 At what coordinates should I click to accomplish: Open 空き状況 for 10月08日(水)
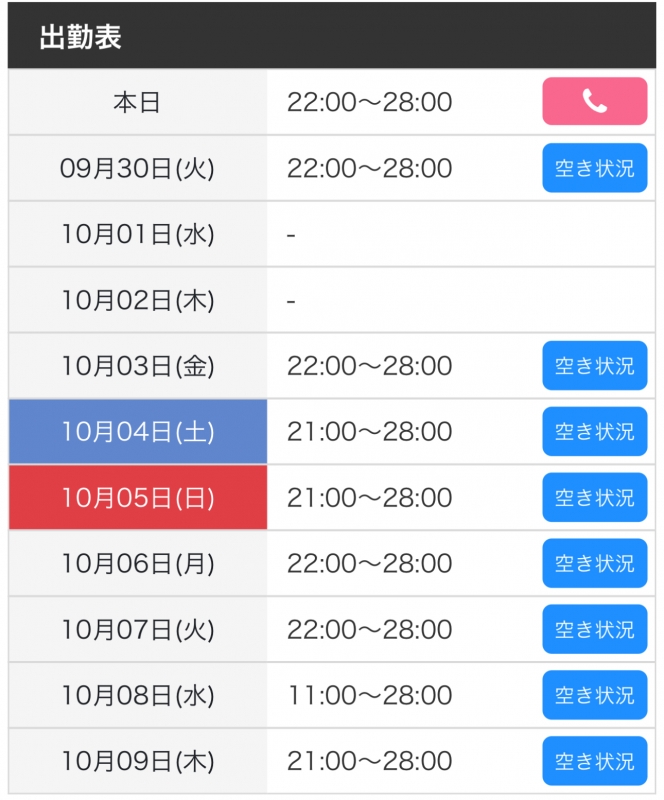[594, 696]
